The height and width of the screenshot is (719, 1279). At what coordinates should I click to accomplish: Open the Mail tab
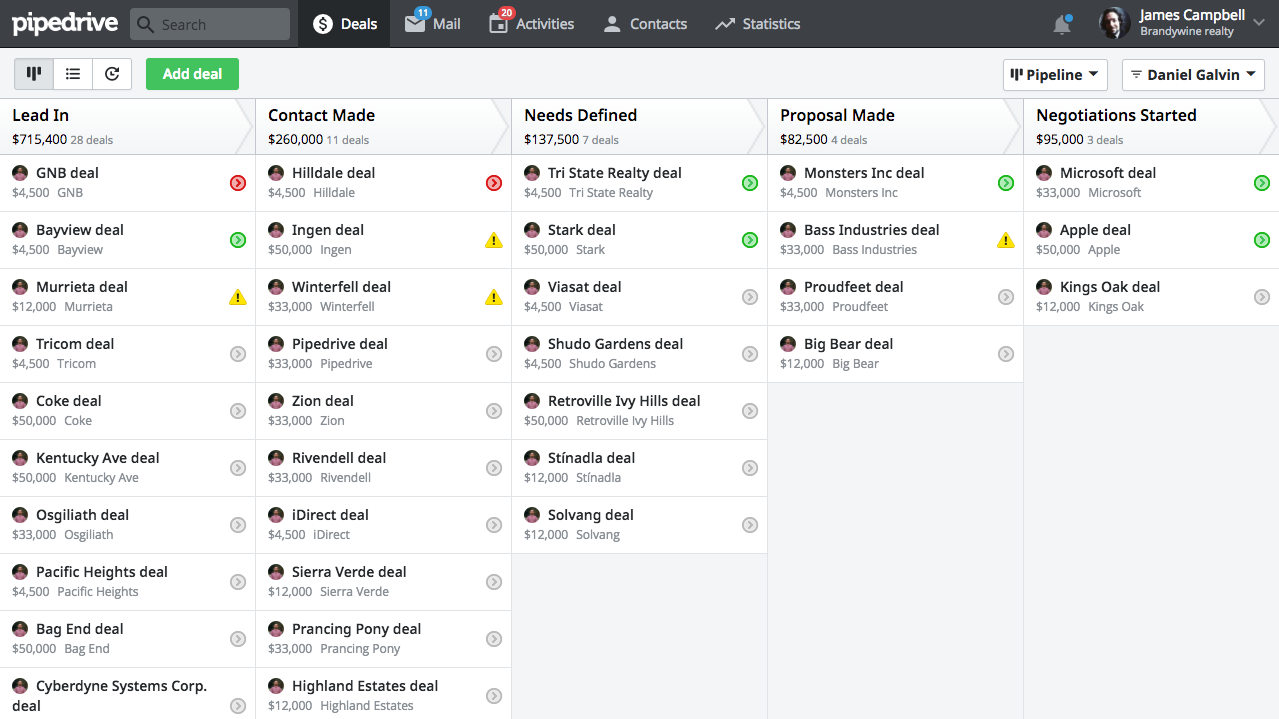432,24
